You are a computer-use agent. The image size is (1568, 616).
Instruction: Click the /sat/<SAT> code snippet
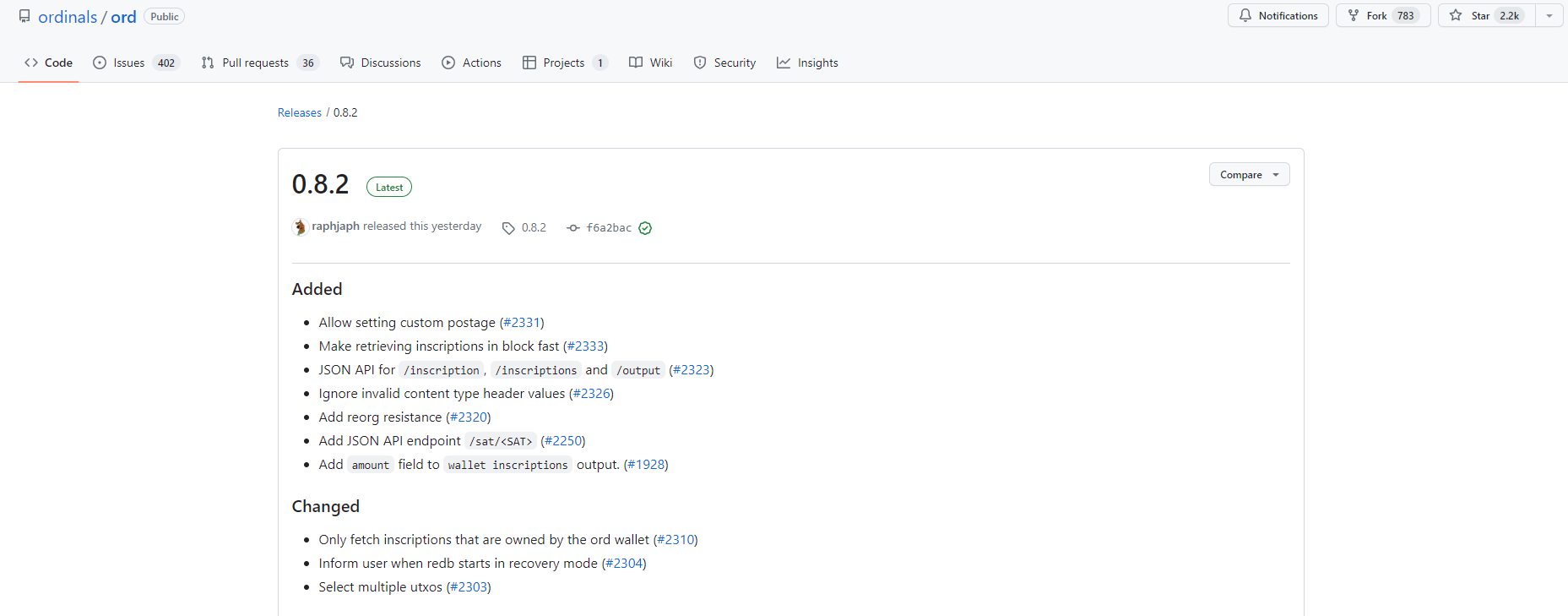(x=501, y=441)
